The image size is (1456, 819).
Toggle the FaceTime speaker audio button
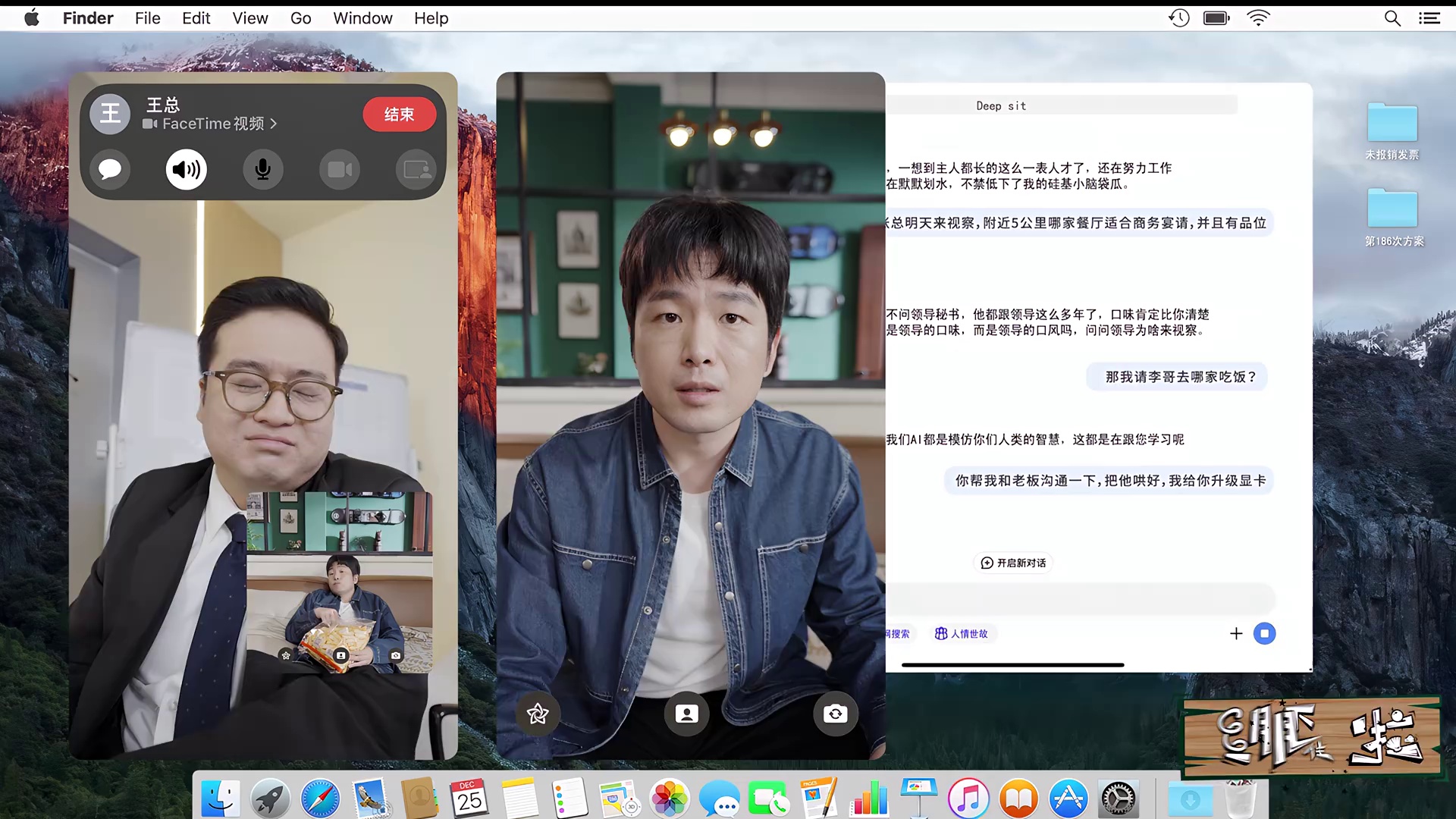[x=187, y=169]
